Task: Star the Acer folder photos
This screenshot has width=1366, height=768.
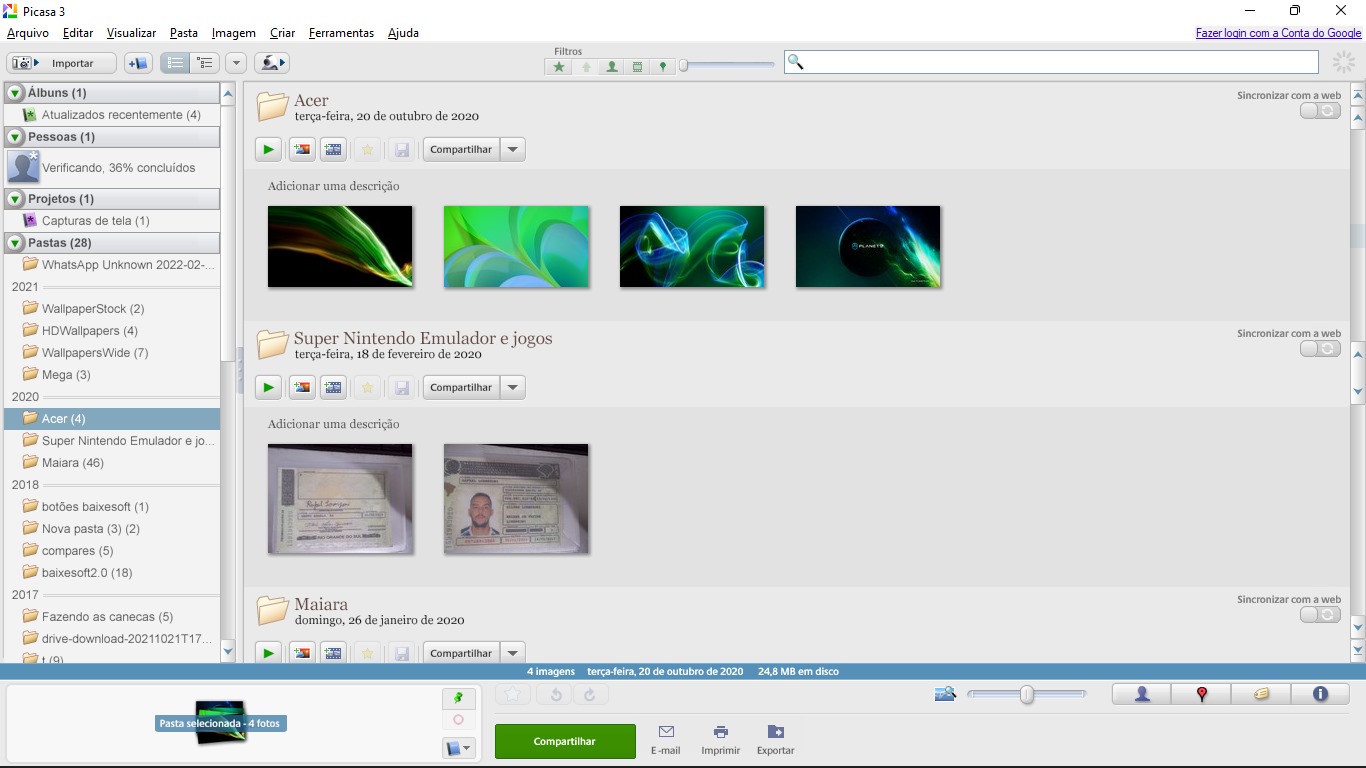Action: click(367, 149)
